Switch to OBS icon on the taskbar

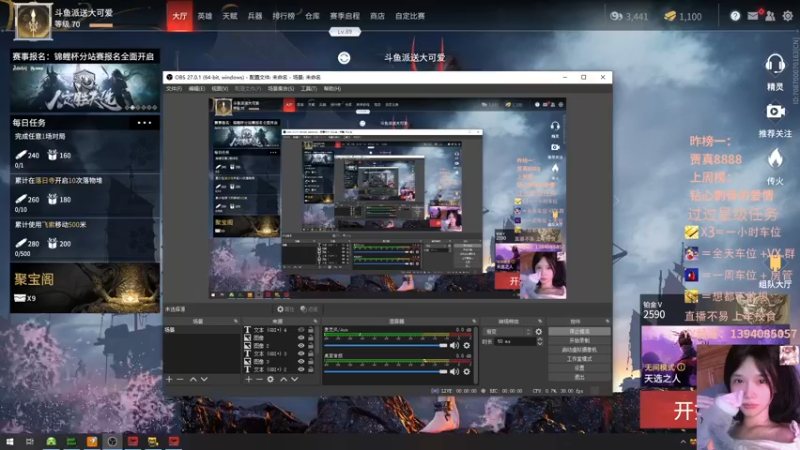[x=112, y=441]
